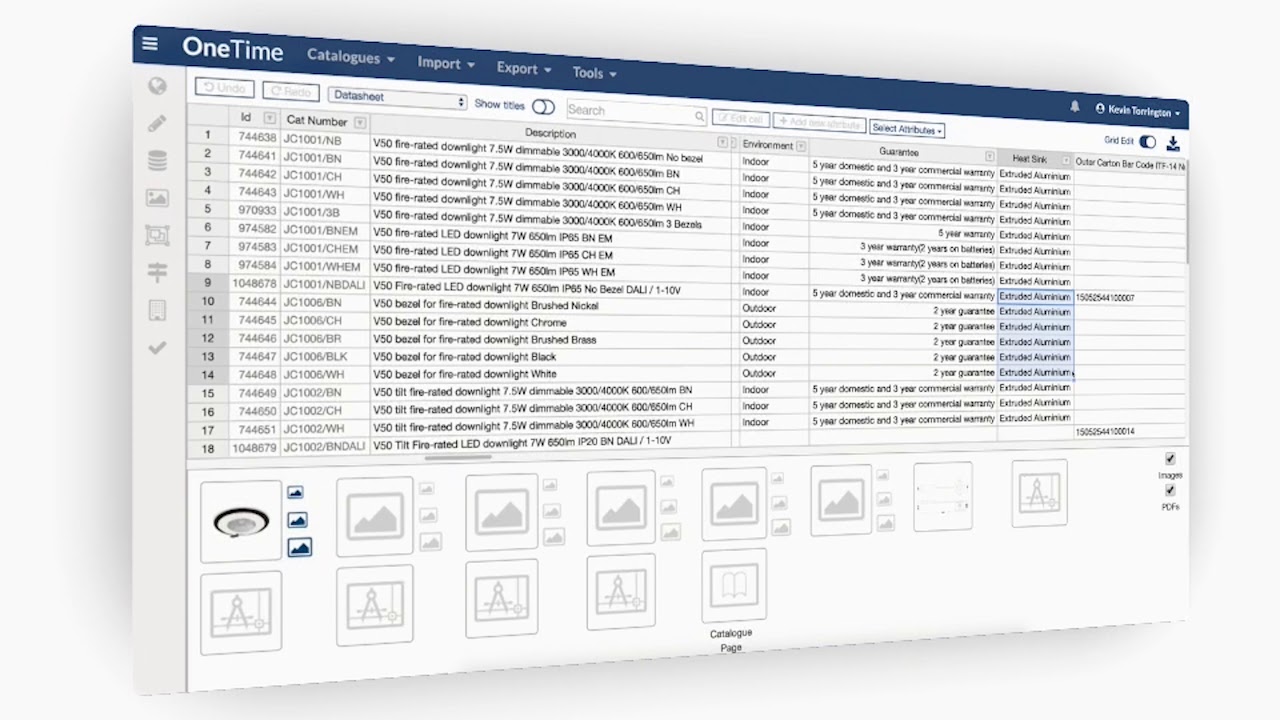Open the Catalogues menu
This screenshot has width=1280, height=720.
click(x=351, y=57)
